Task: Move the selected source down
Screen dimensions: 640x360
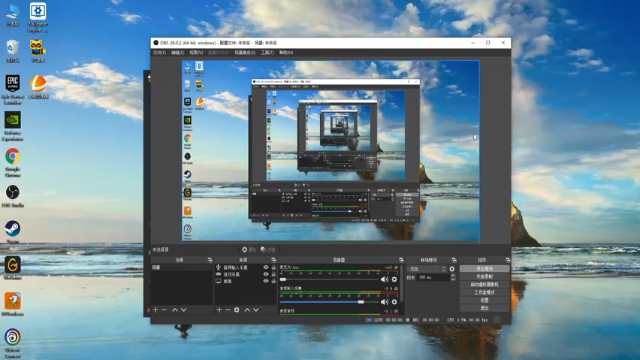Action: coord(256,310)
